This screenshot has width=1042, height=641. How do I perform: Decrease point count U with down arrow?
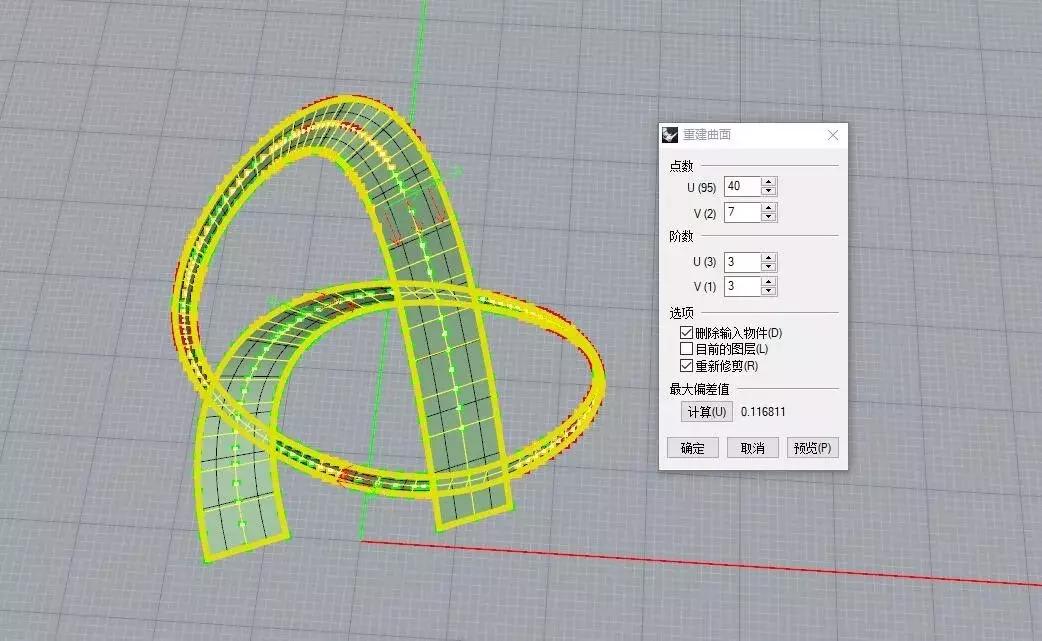point(768,191)
